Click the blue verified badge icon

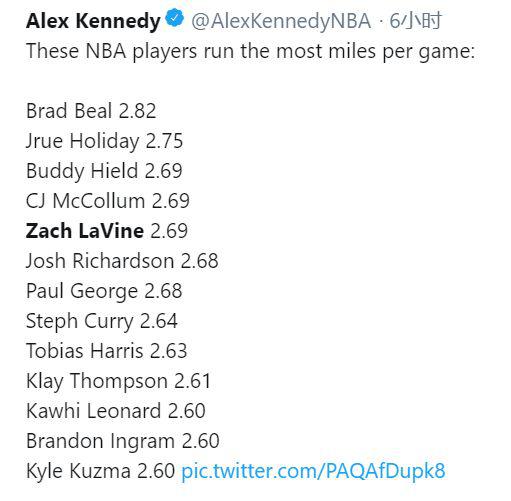[175, 18]
